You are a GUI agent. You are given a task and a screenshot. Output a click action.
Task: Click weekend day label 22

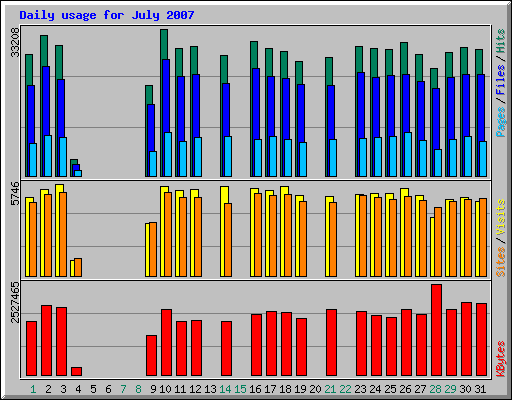(x=345, y=389)
